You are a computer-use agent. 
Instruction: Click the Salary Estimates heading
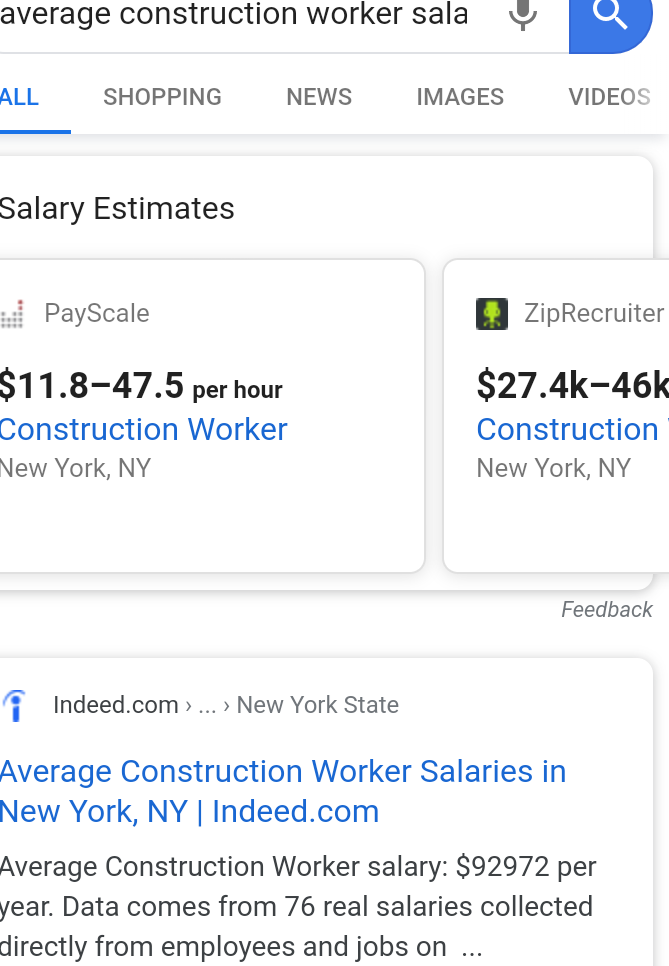coord(117,208)
